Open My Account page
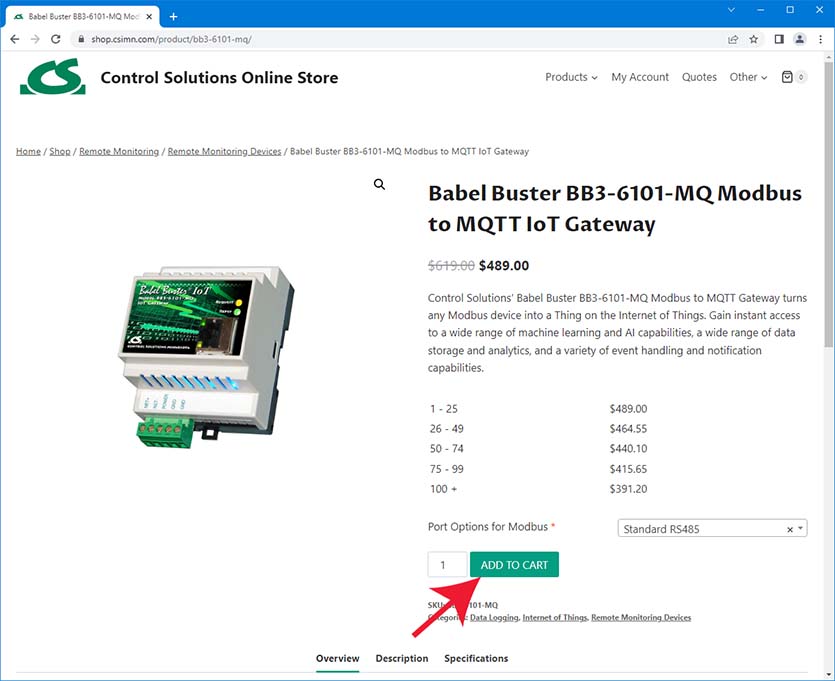 [x=640, y=77]
